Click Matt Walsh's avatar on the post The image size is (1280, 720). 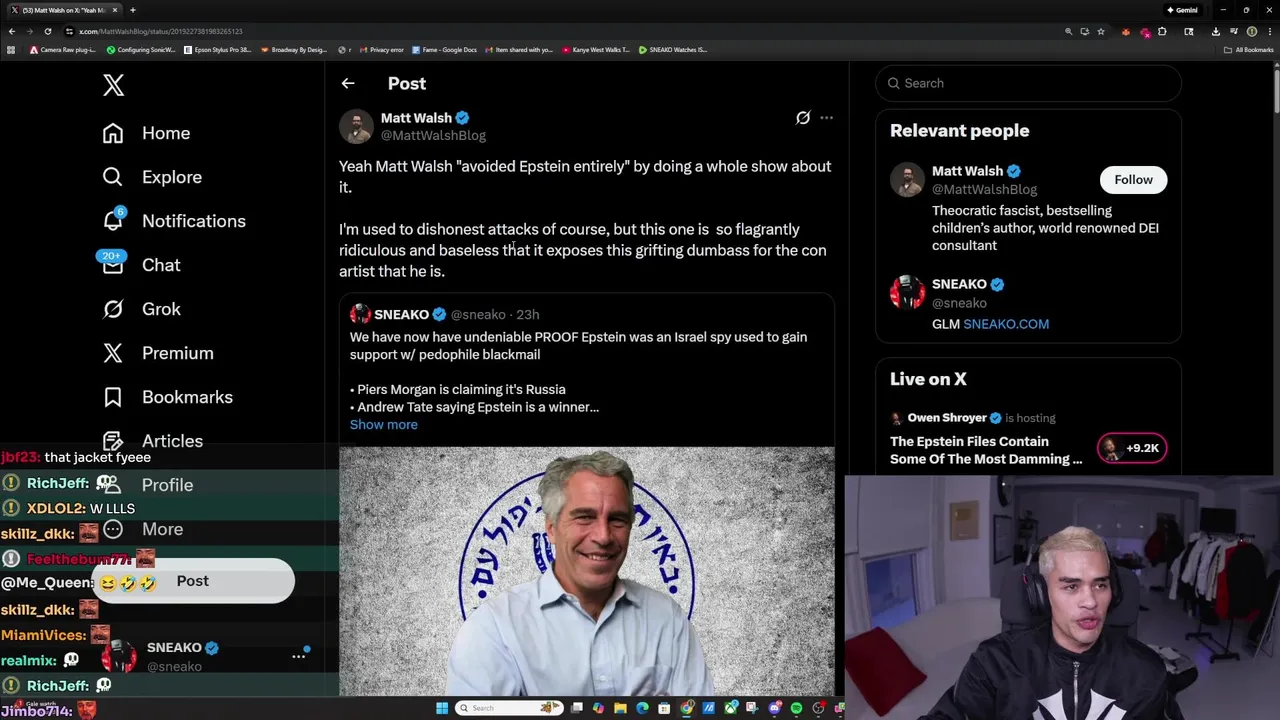click(x=356, y=126)
